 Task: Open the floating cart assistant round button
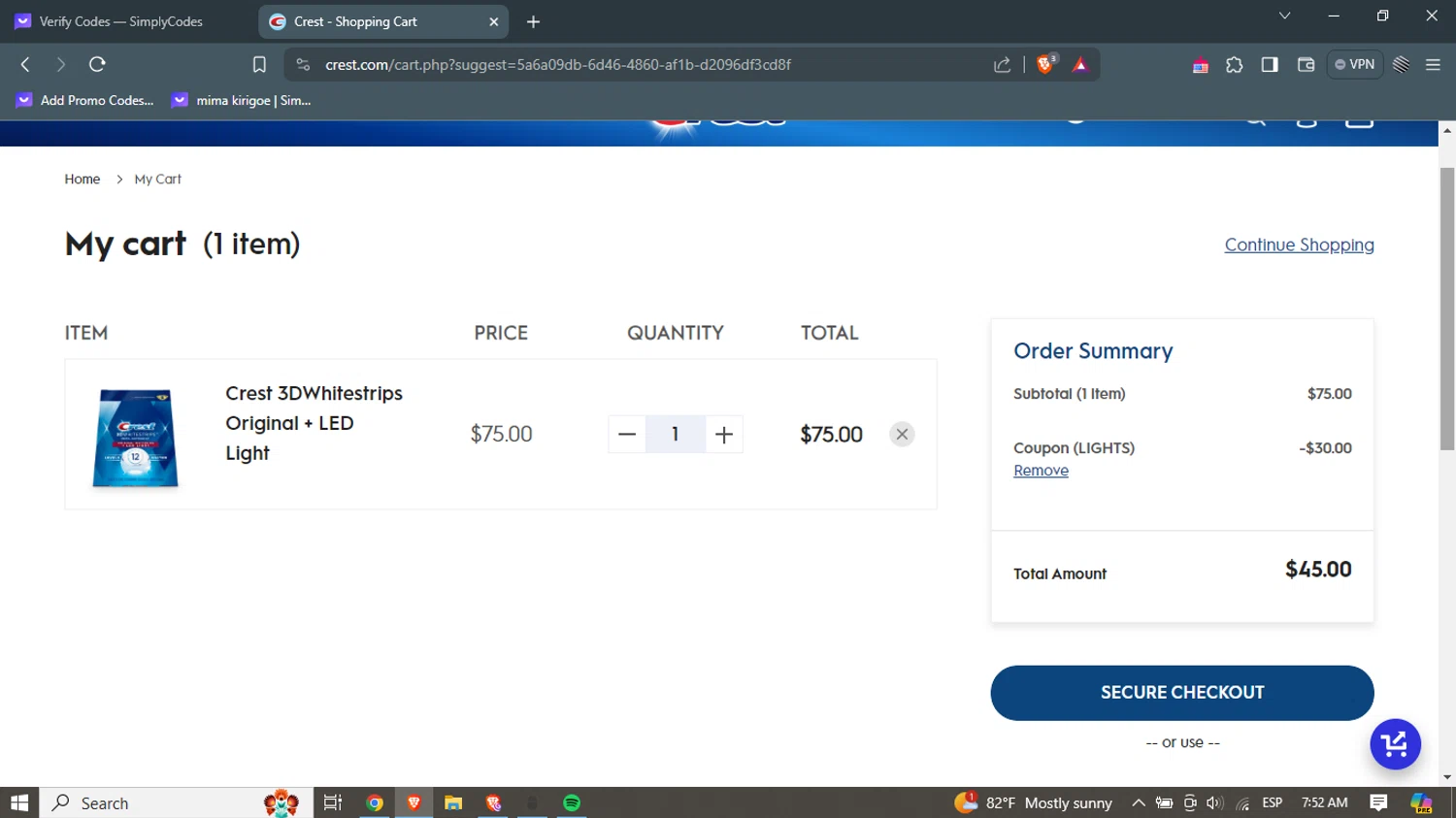(1395, 744)
